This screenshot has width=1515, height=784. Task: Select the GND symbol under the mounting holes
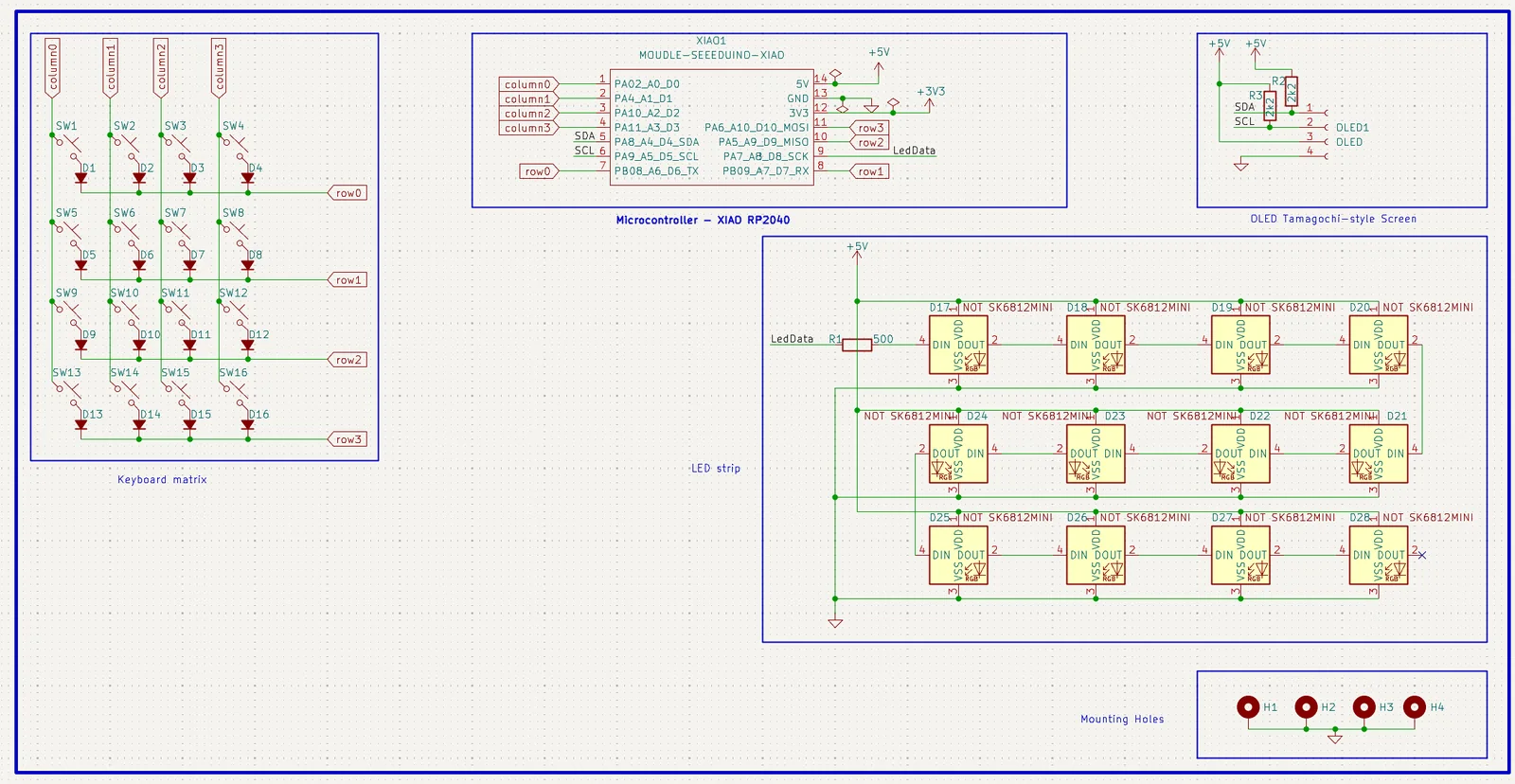pyautogui.click(x=1335, y=739)
